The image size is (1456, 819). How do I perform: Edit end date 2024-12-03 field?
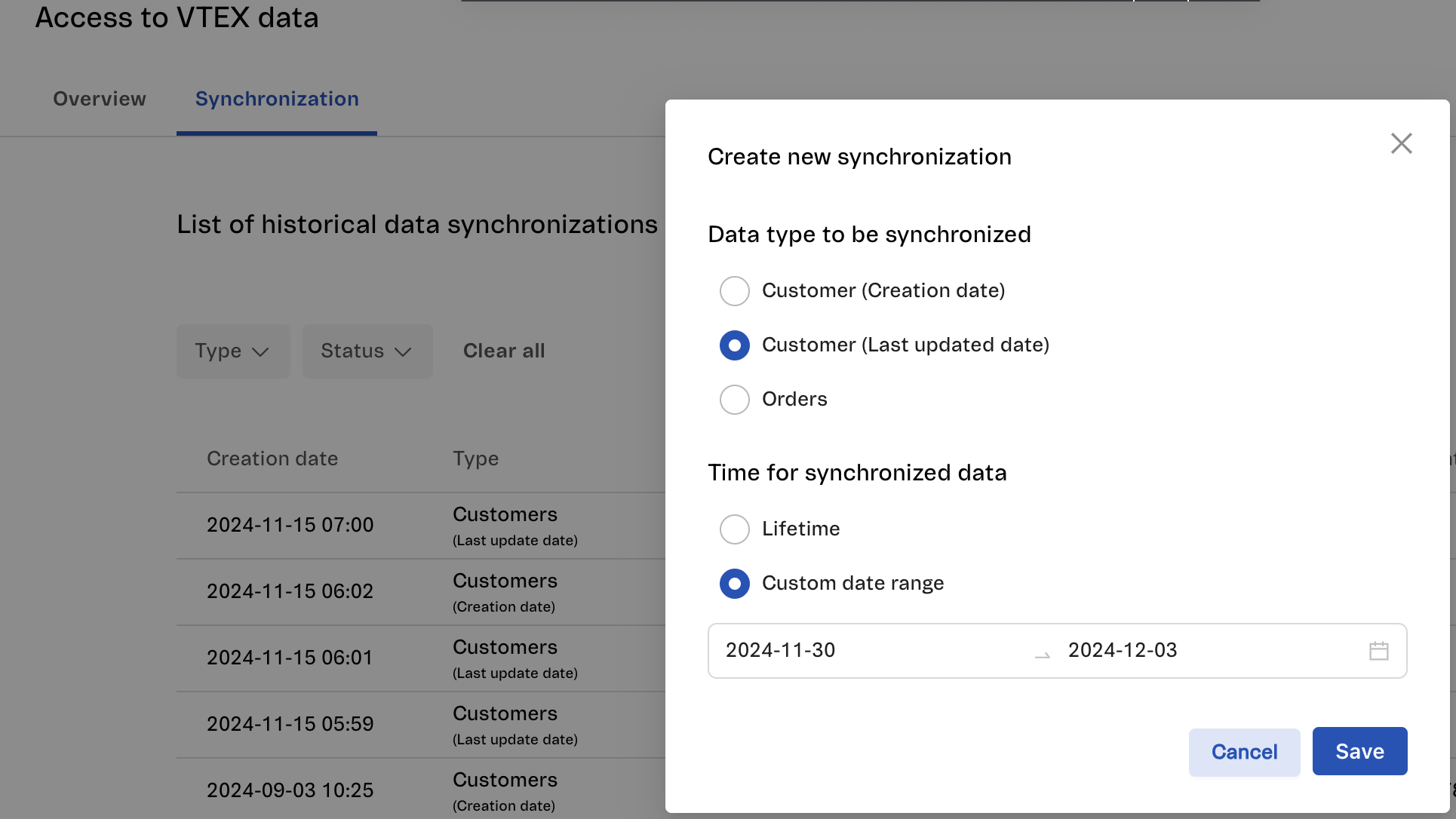pos(1123,650)
